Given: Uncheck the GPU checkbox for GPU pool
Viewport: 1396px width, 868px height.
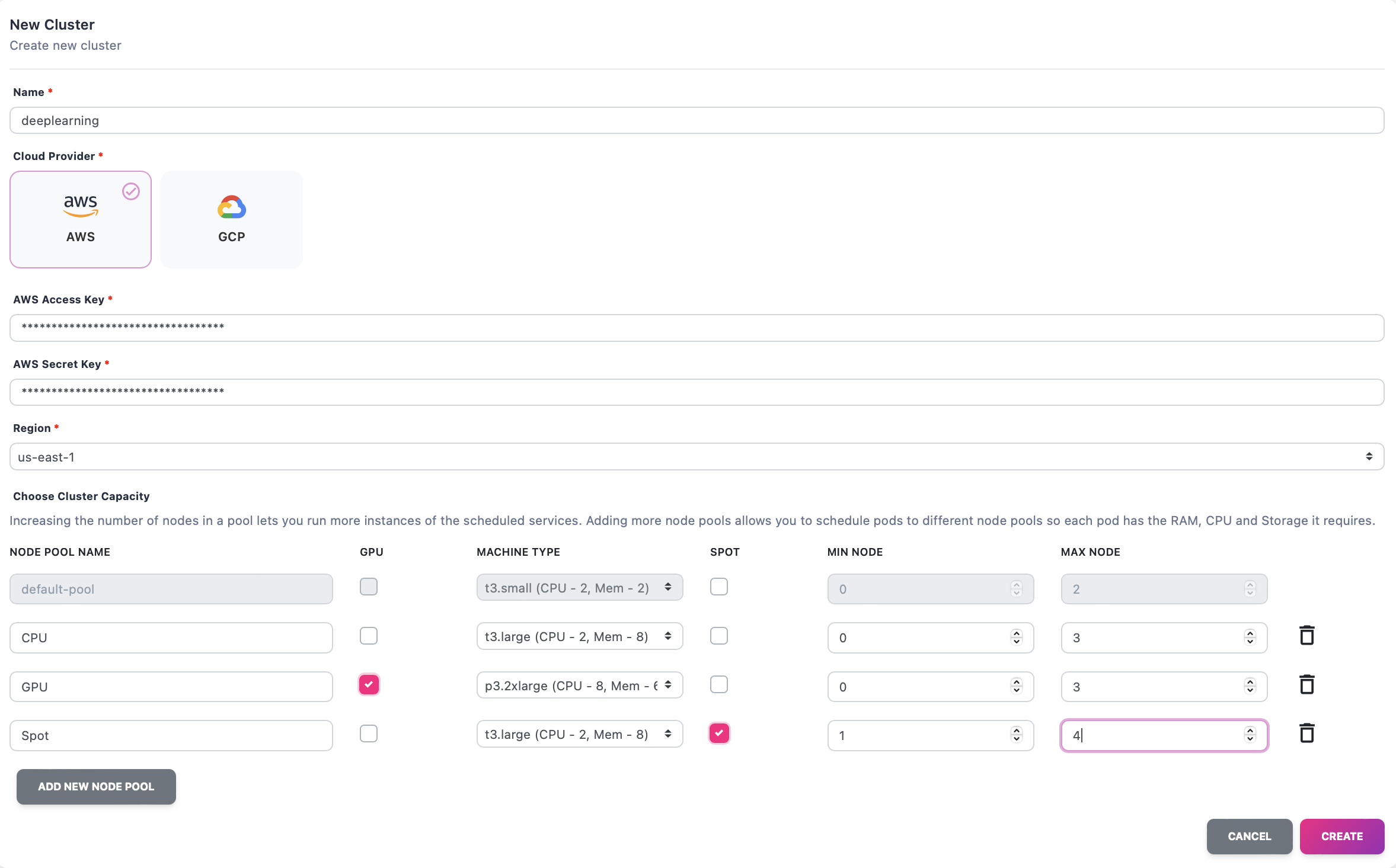Looking at the screenshot, I should click(369, 684).
